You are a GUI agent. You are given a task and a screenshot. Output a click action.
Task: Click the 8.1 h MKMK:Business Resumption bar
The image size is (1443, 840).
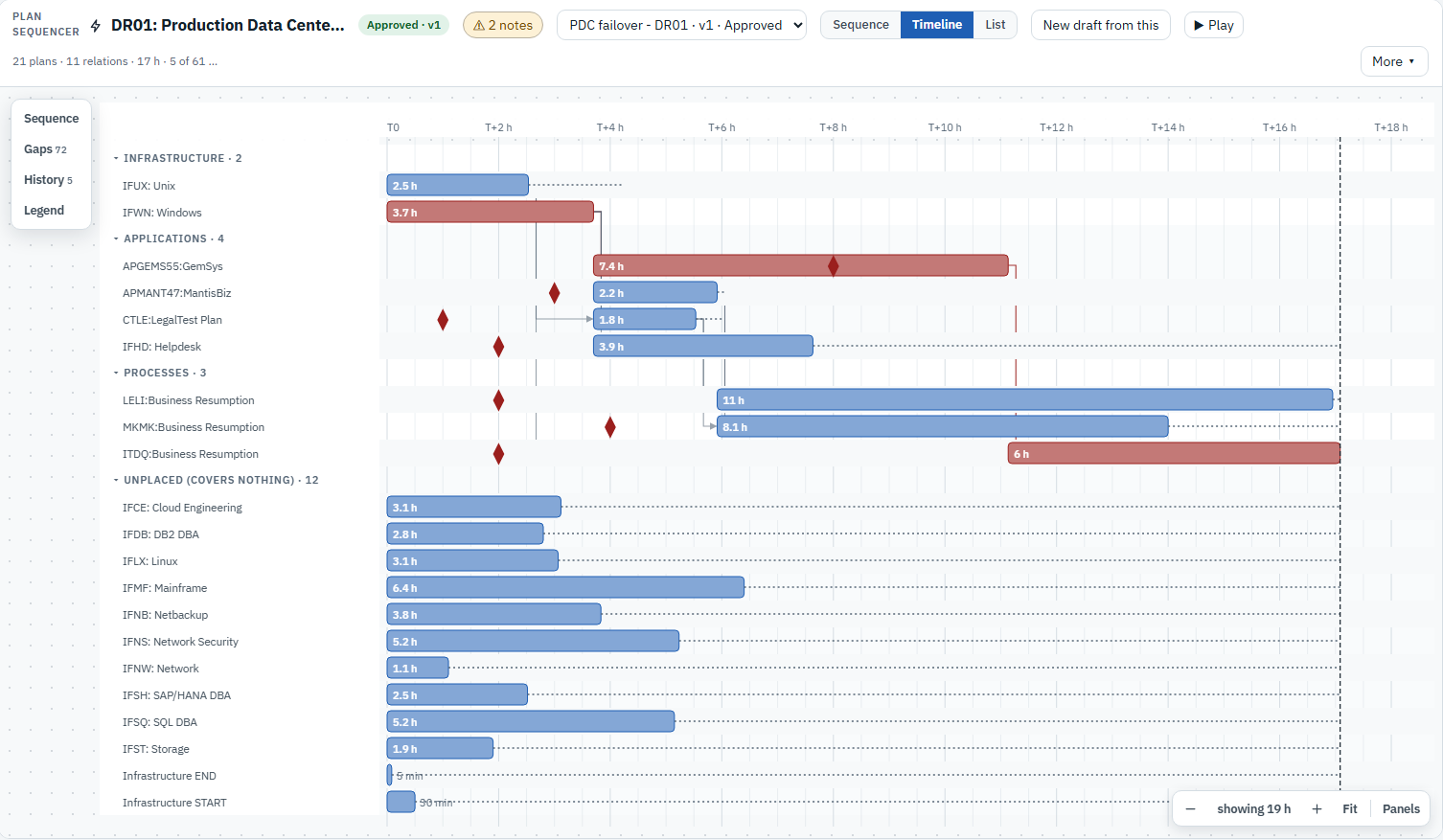point(943,426)
